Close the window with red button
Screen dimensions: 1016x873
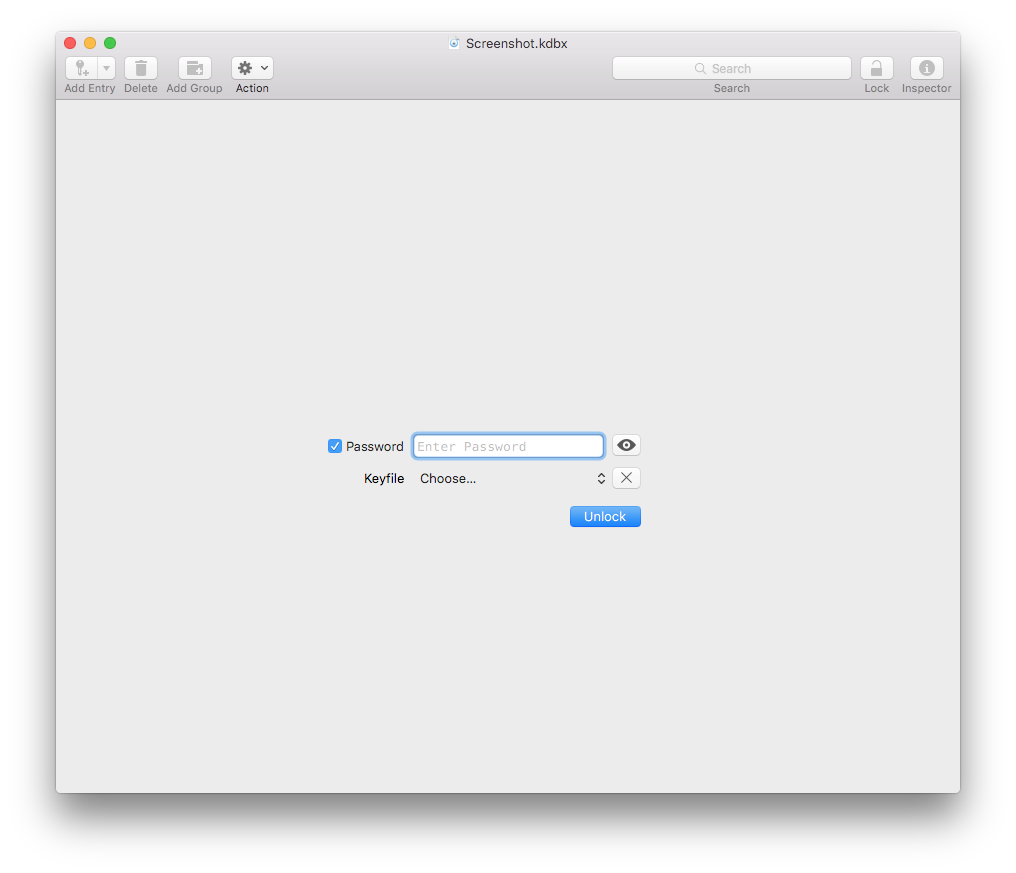tap(70, 43)
